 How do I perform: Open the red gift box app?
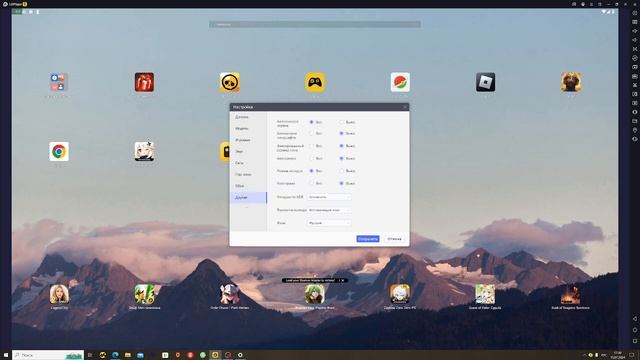click(144, 82)
